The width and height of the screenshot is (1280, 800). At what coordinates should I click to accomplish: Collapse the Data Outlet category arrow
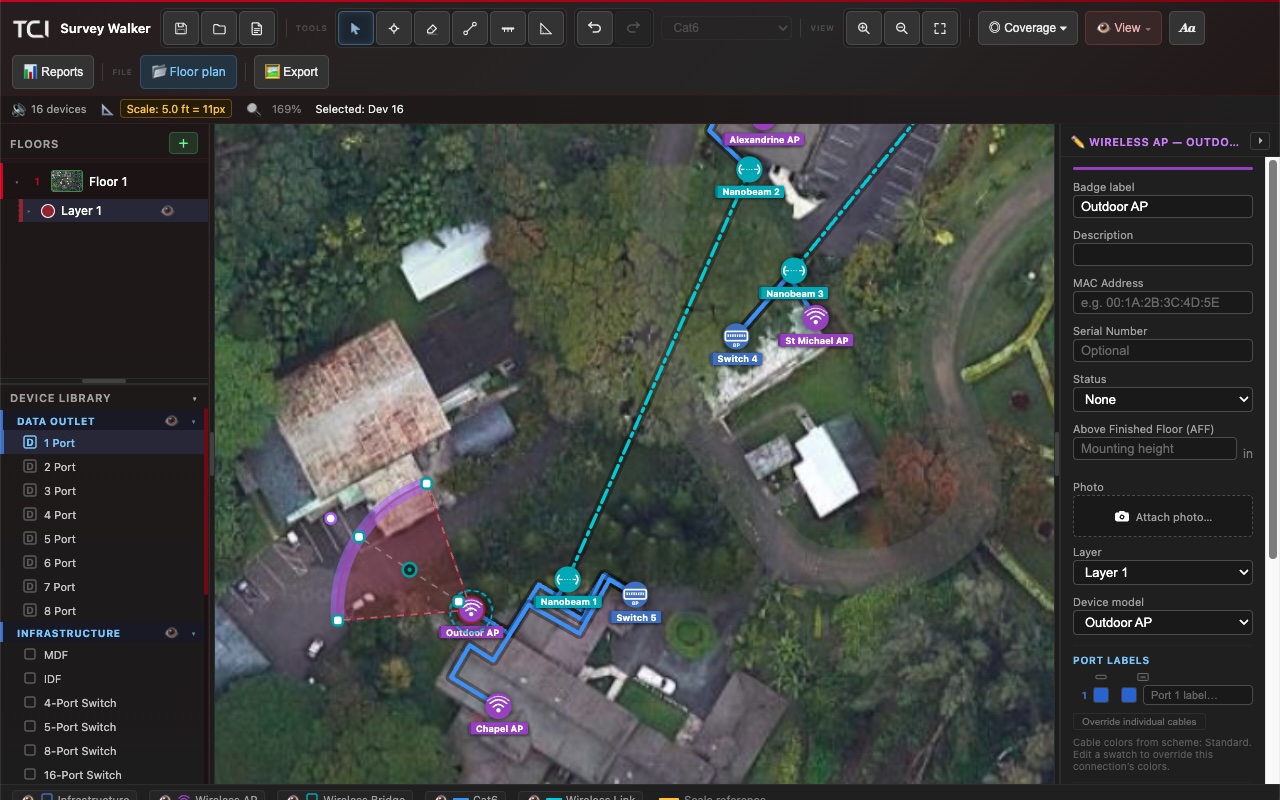pyautogui.click(x=194, y=422)
